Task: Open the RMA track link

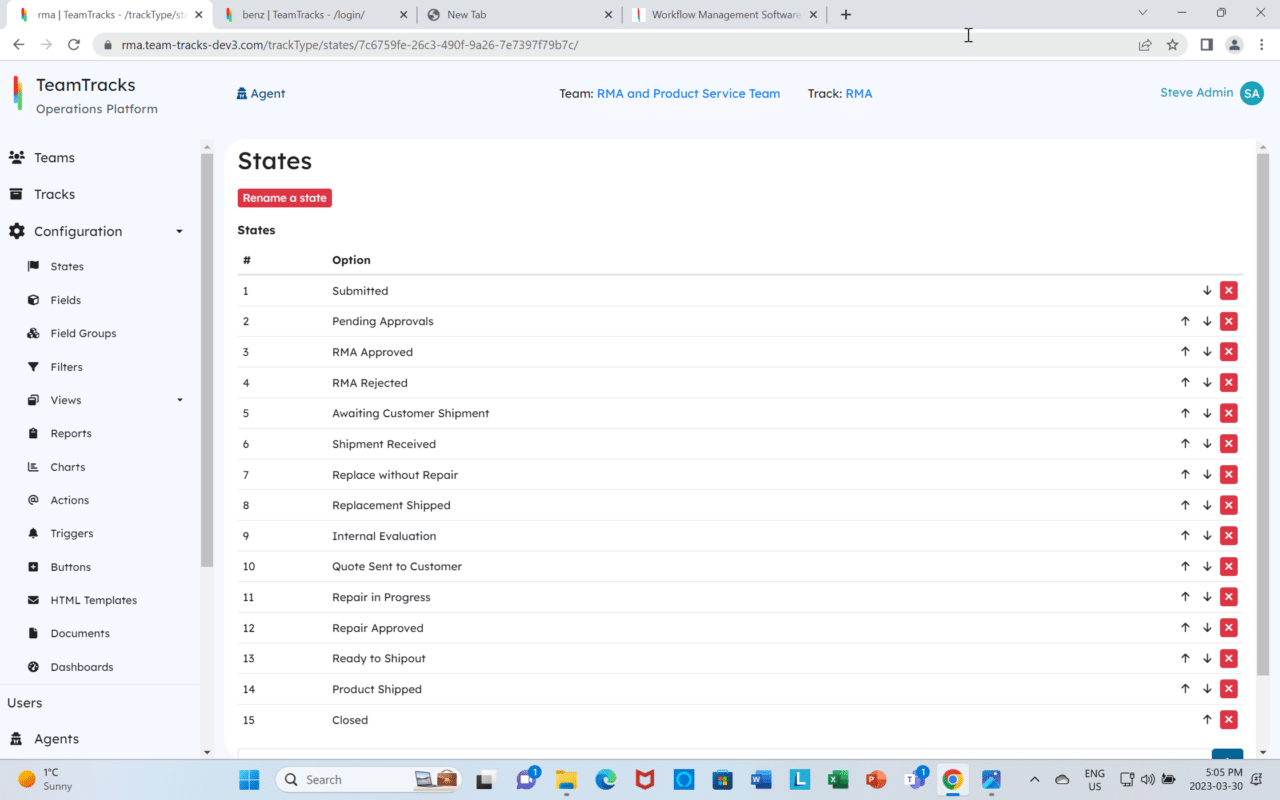Action: [x=859, y=94]
